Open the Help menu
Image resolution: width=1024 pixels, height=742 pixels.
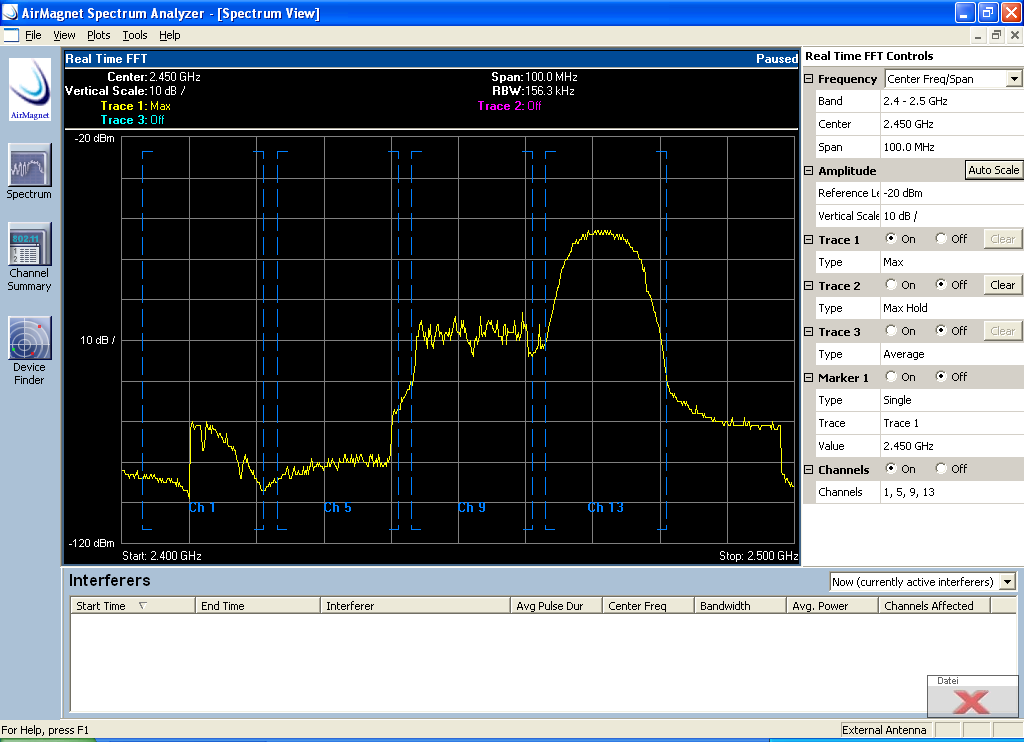point(170,35)
